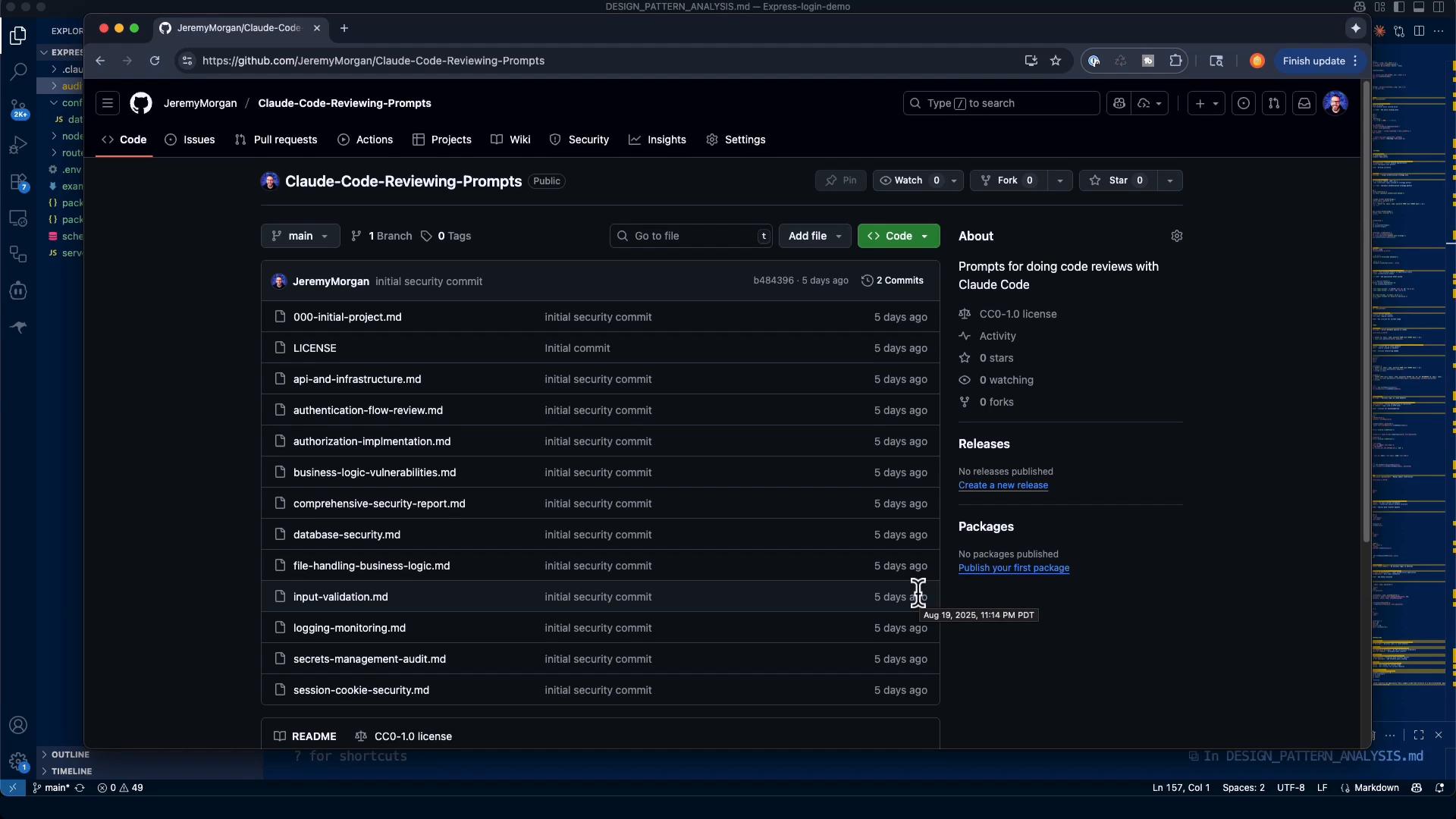Image resolution: width=1456 pixels, height=819 pixels.
Task: Open Run and Debug in VS Code
Action: coord(18,145)
